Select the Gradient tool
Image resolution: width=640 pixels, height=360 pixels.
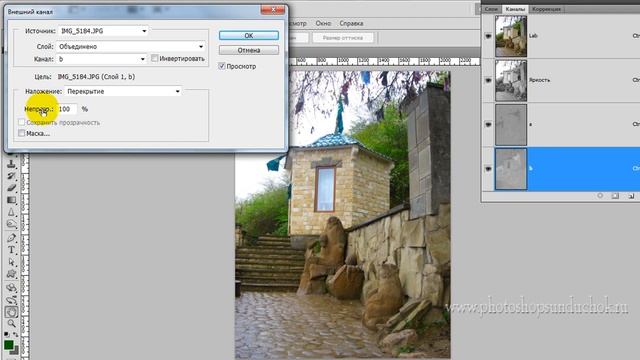tap(11, 200)
